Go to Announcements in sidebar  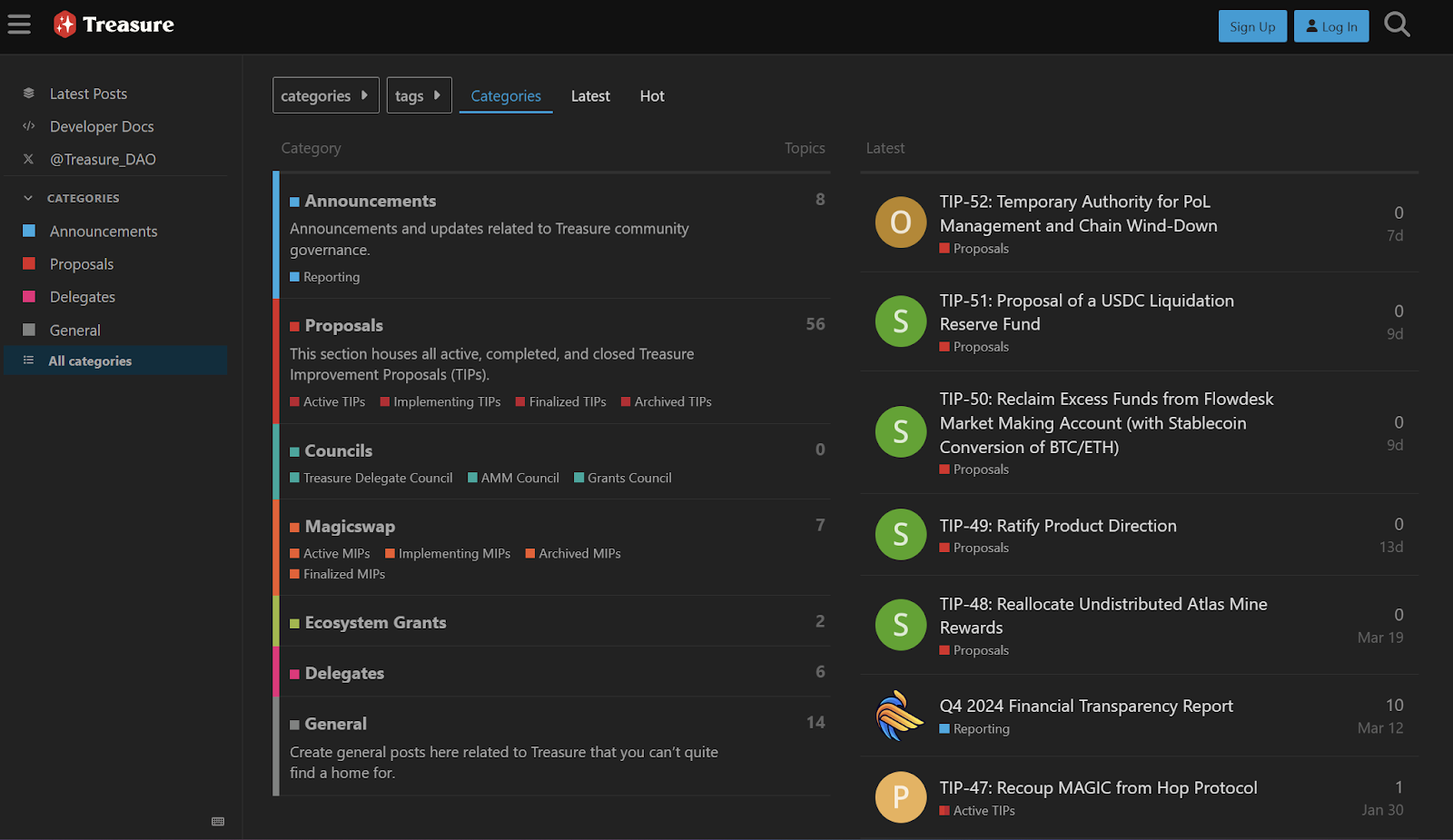coord(104,231)
